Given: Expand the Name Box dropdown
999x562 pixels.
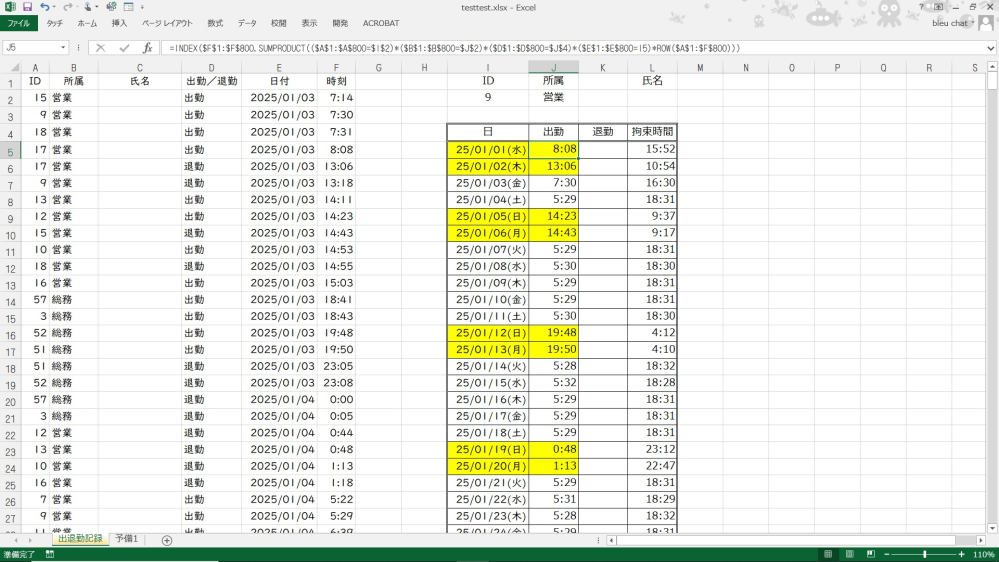Looking at the screenshot, I should pyautogui.click(x=63, y=48).
